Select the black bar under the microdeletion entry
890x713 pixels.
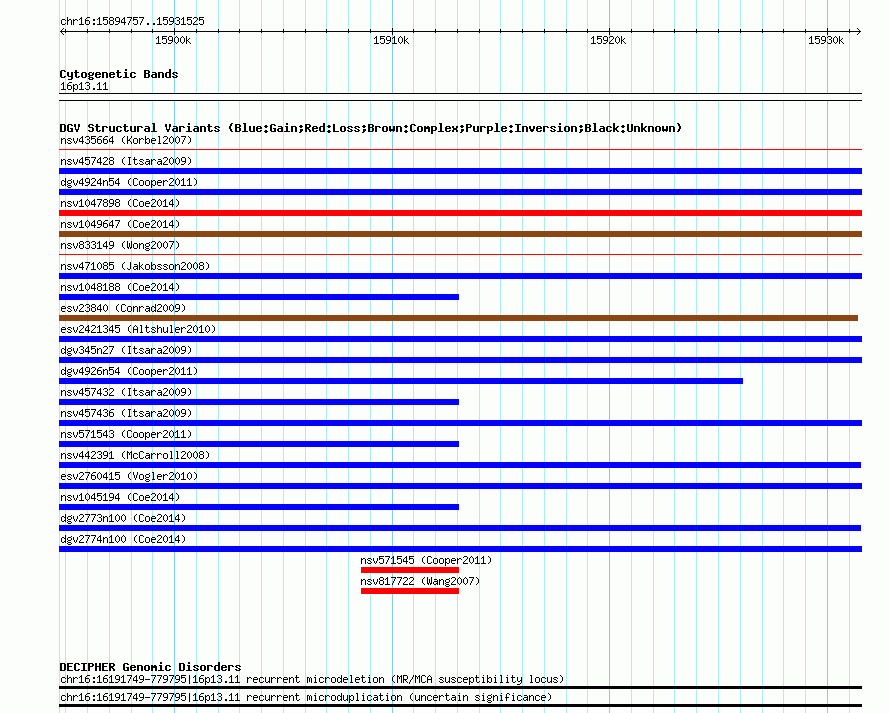point(460,687)
